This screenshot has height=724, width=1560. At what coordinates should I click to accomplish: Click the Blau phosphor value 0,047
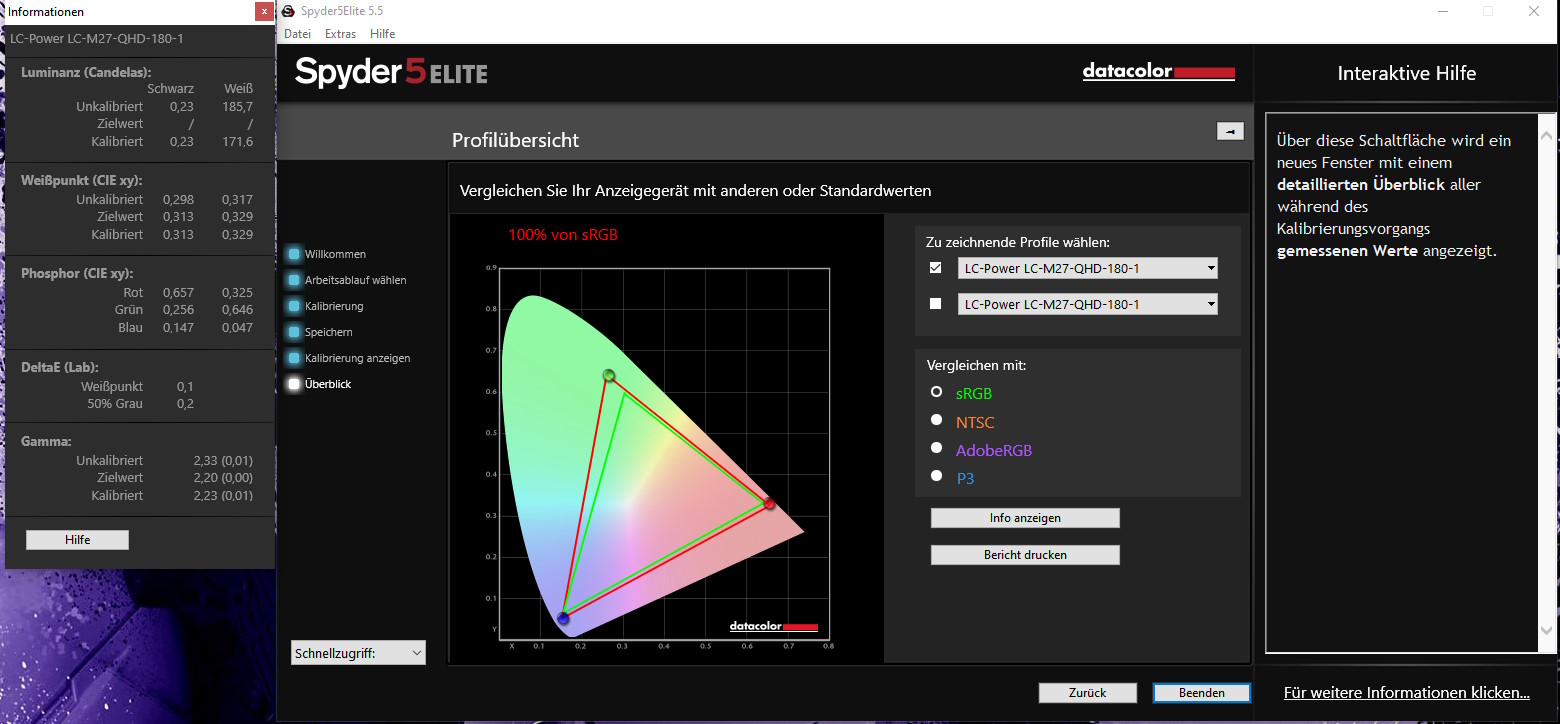click(237, 328)
